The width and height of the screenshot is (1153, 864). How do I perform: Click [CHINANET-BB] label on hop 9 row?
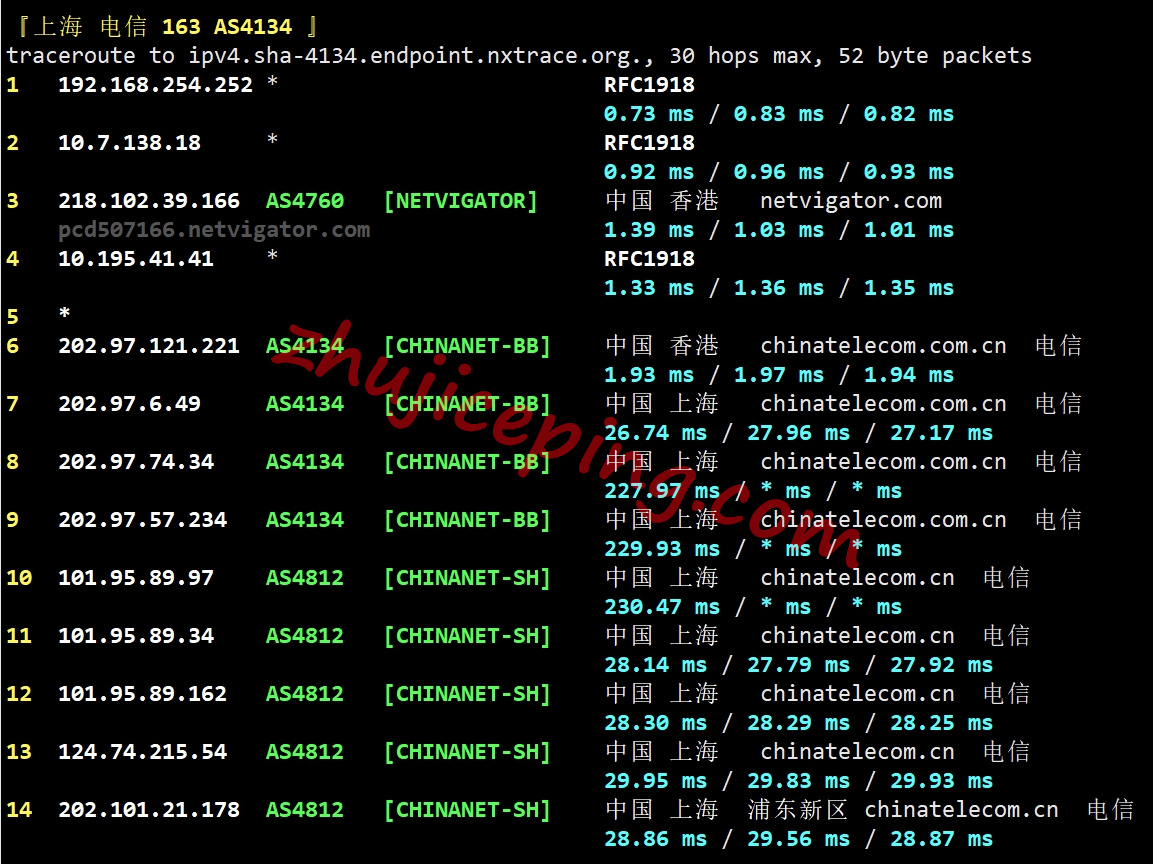coord(467,520)
